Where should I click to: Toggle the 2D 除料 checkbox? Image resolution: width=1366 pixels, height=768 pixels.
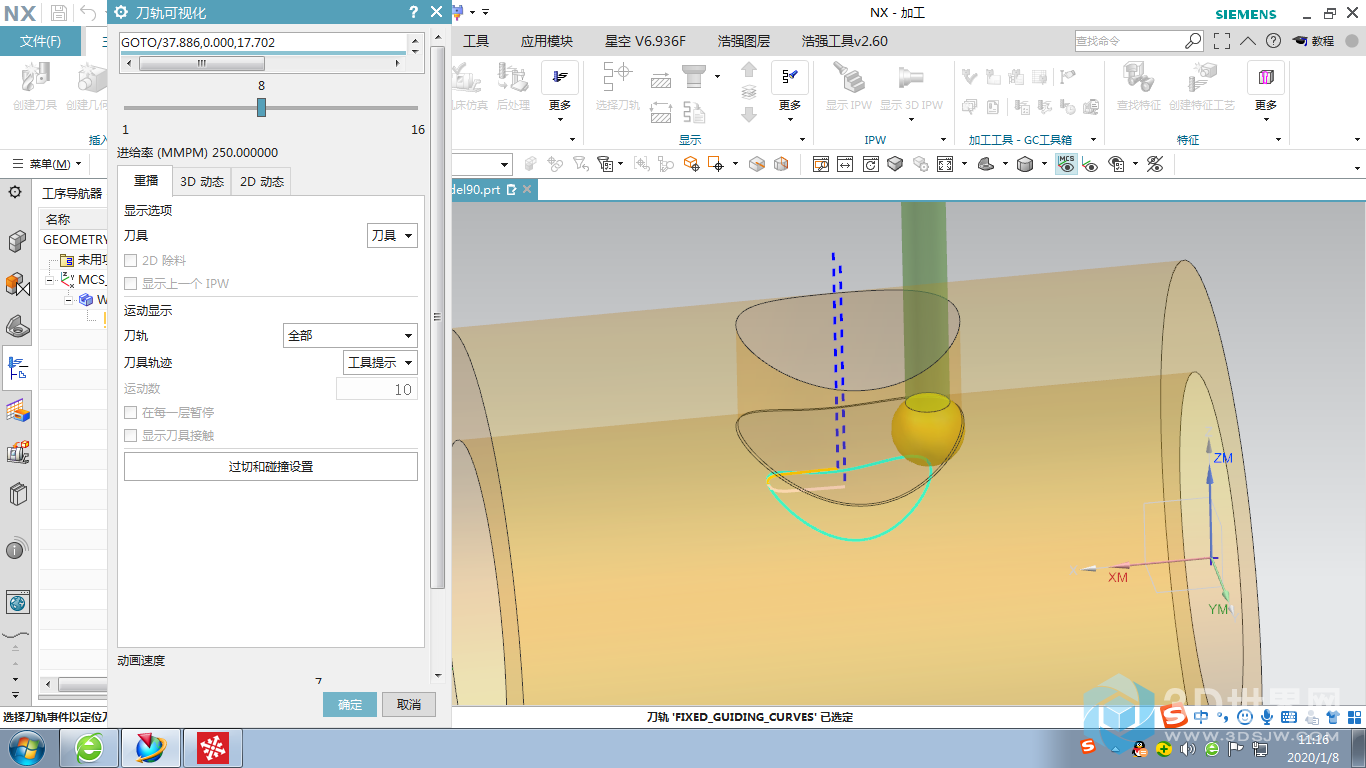pyautogui.click(x=130, y=260)
